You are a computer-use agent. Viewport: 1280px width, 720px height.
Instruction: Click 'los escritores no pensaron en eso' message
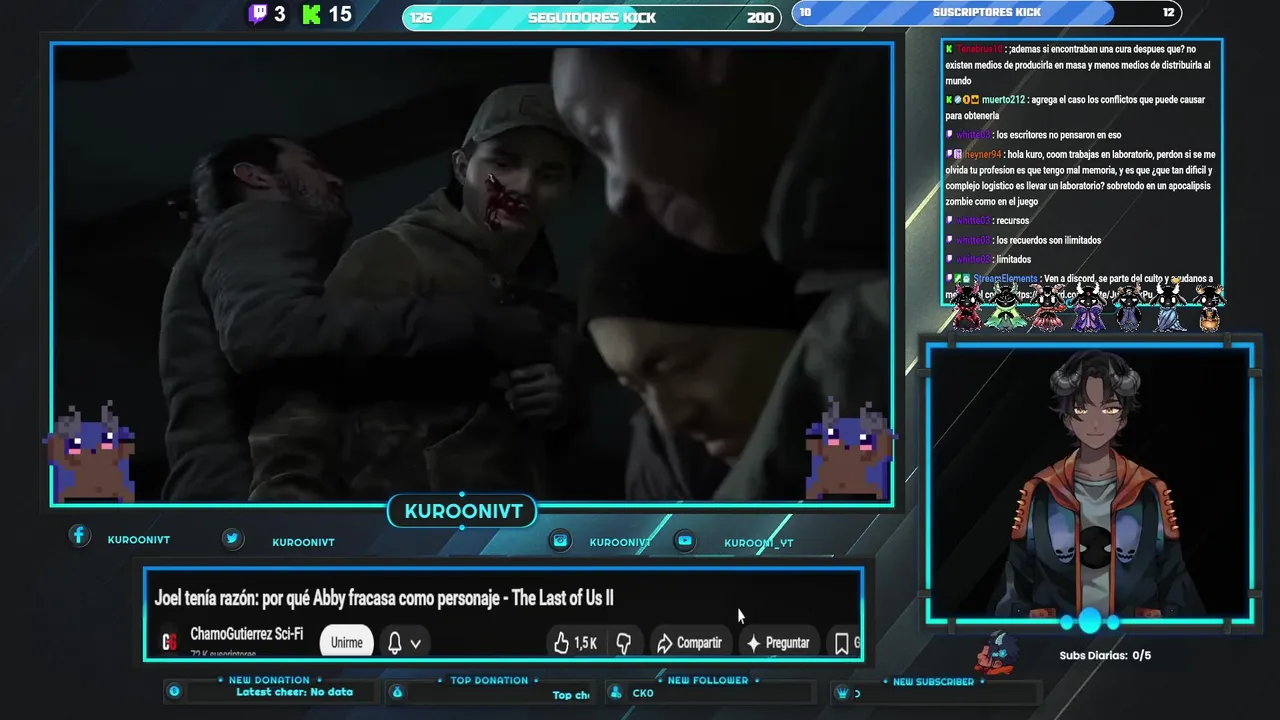point(1057,135)
